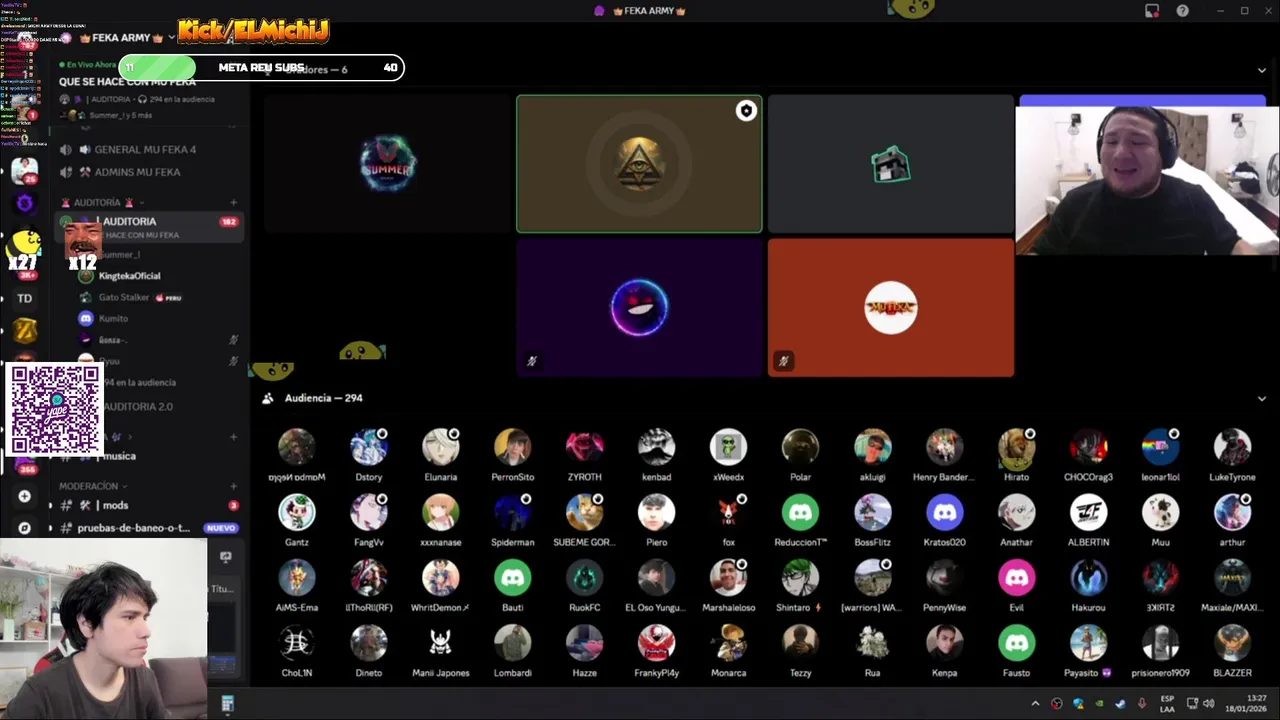1280x720 pixels.
Task: Click the muted mic icon on orange tile
Action: pyautogui.click(x=784, y=361)
